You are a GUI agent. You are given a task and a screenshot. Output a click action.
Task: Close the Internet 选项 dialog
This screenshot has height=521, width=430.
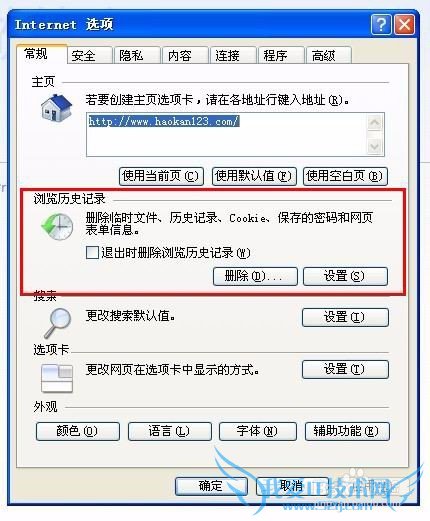click(404, 25)
